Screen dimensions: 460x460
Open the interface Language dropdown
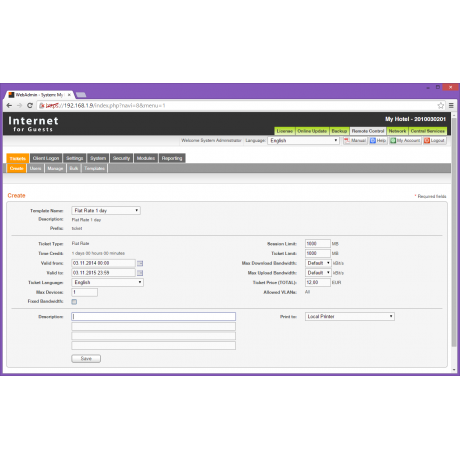click(303, 140)
